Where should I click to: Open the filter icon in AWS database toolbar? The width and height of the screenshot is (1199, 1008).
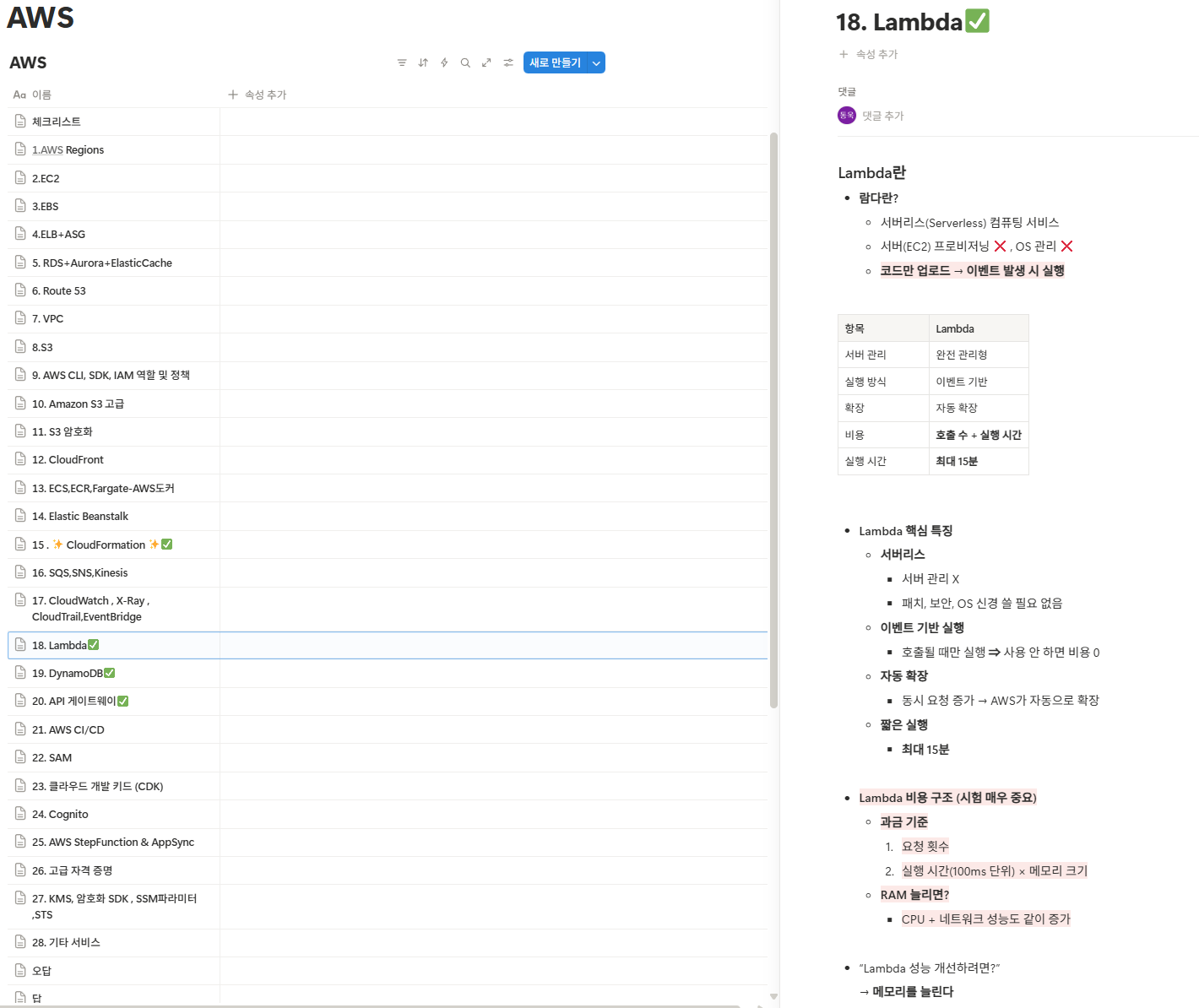402,62
